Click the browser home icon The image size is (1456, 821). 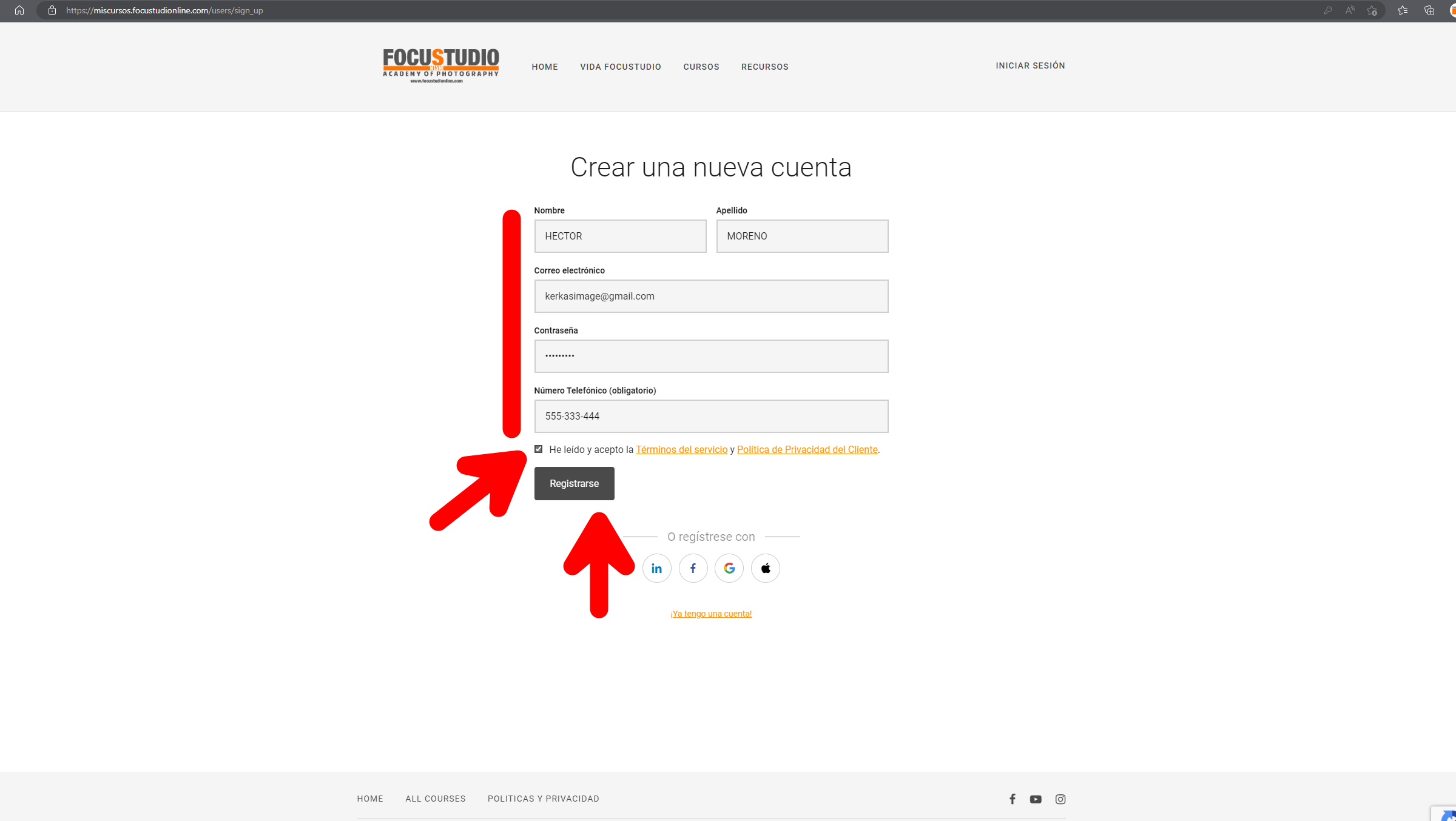[x=19, y=10]
